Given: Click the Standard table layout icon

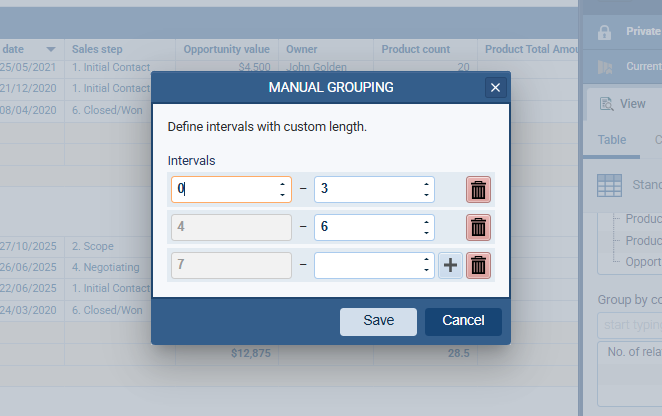Looking at the screenshot, I should pyautogui.click(x=610, y=185).
